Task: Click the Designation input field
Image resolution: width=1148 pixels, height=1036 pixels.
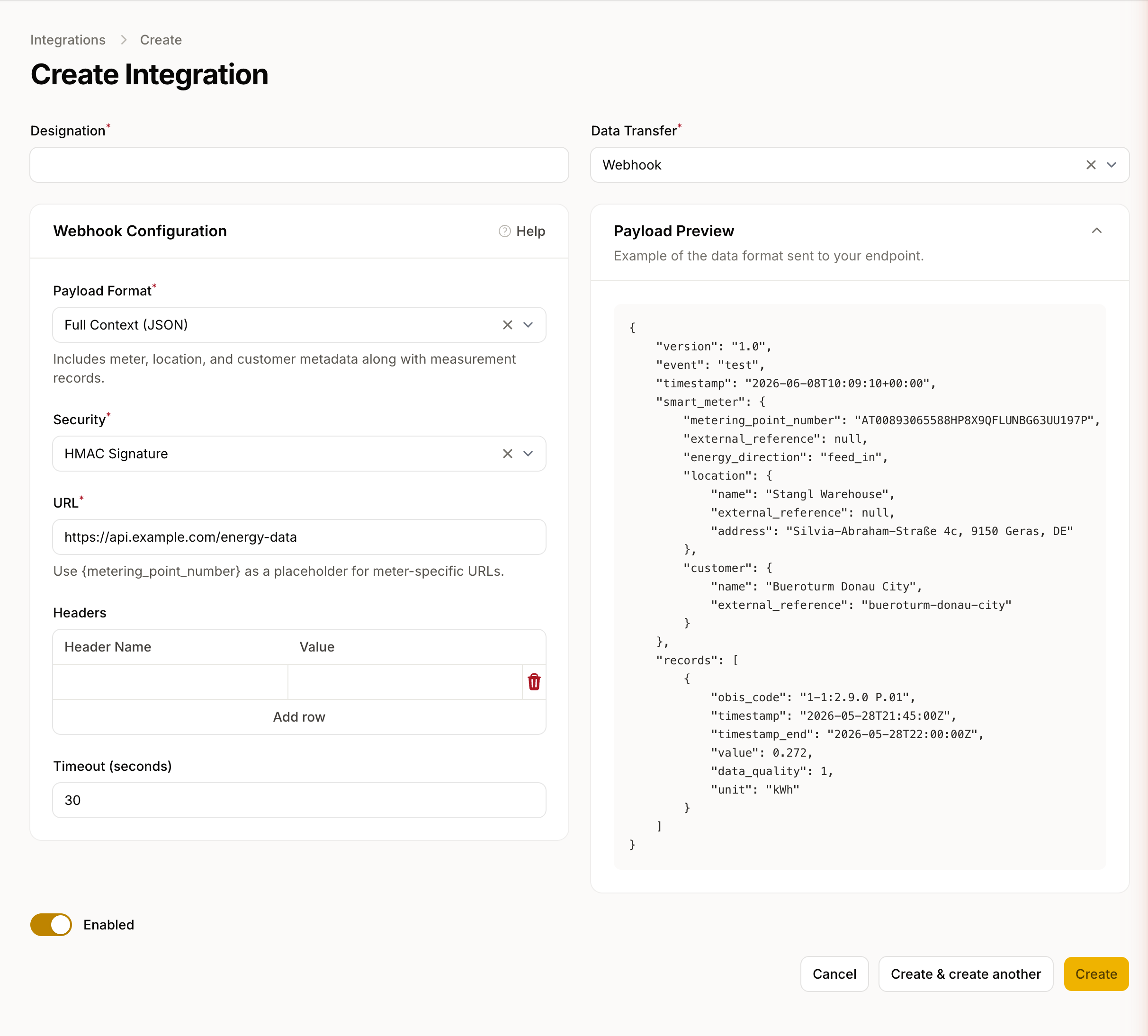Action: [x=299, y=165]
